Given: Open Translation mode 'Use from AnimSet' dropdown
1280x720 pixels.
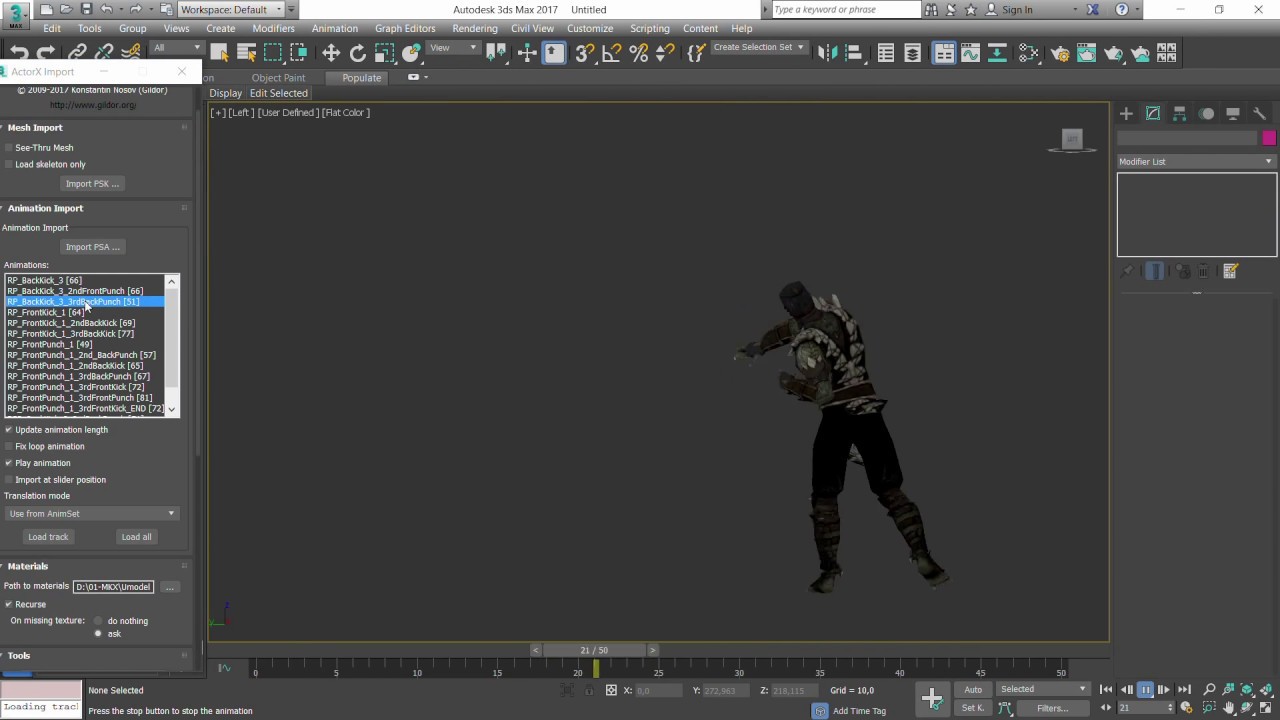Looking at the screenshot, I should point(92,514).
